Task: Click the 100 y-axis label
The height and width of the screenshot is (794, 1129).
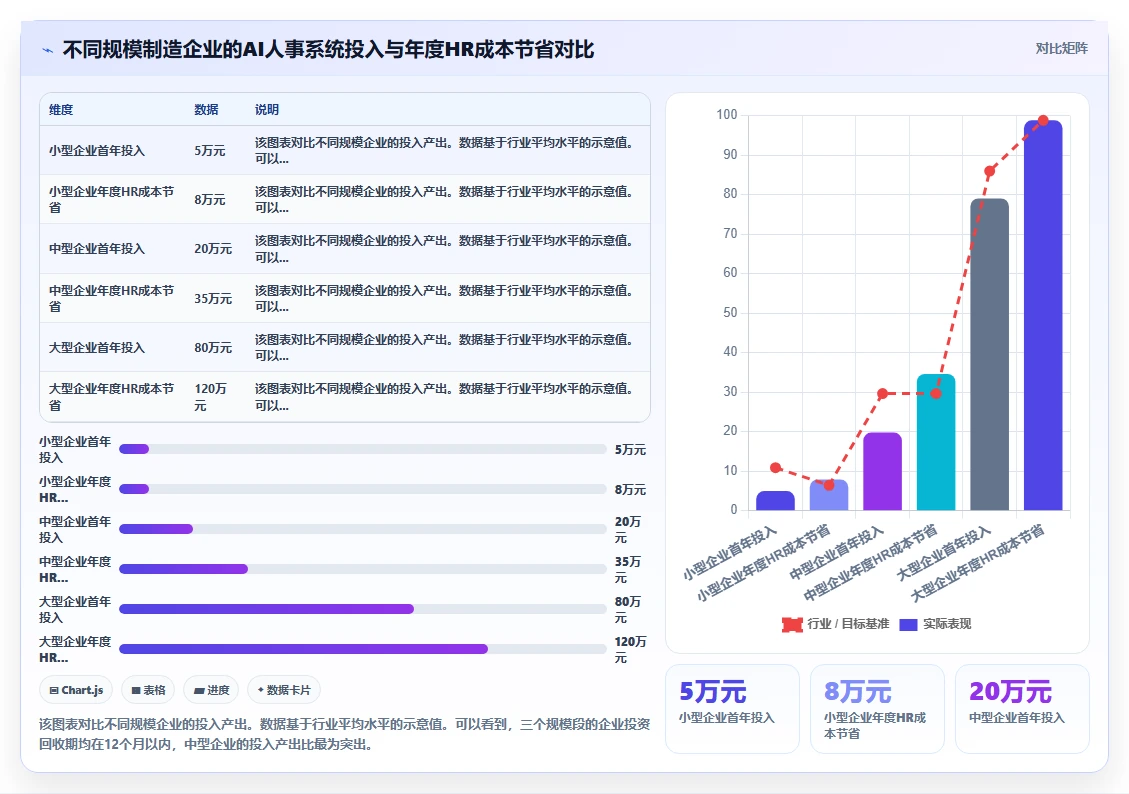Action: pos(727,114)
